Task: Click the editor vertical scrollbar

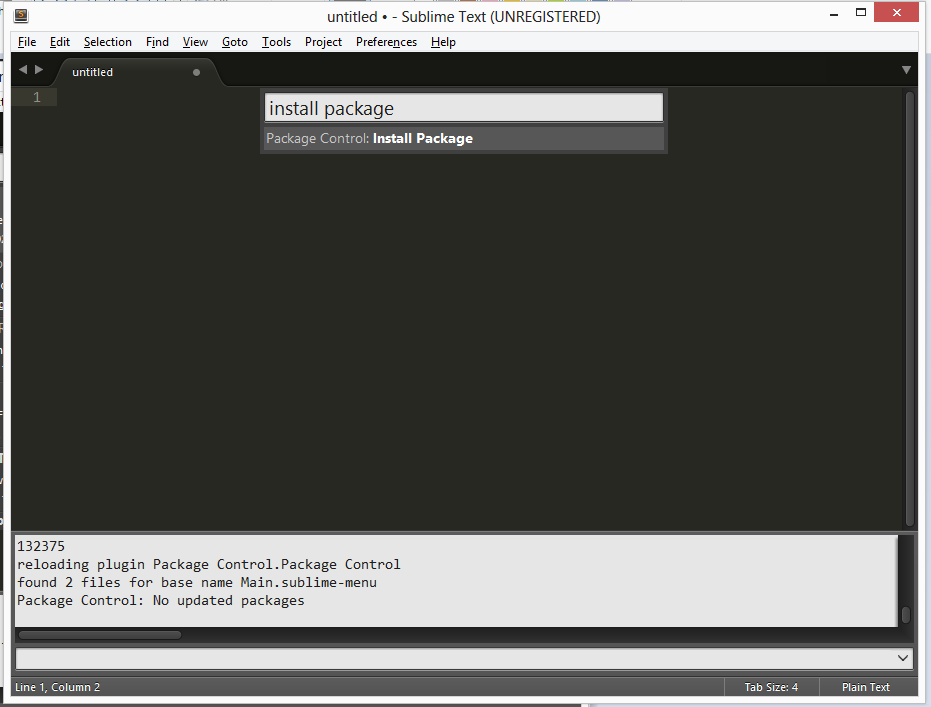Action: 910,309
